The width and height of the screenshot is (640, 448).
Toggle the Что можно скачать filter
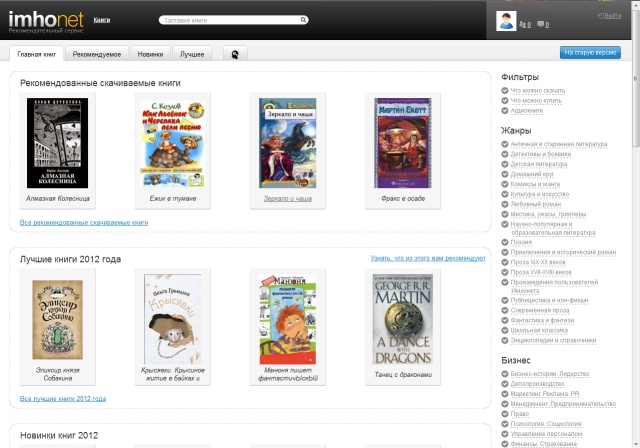pyautogui.click(x=533, y=90)
